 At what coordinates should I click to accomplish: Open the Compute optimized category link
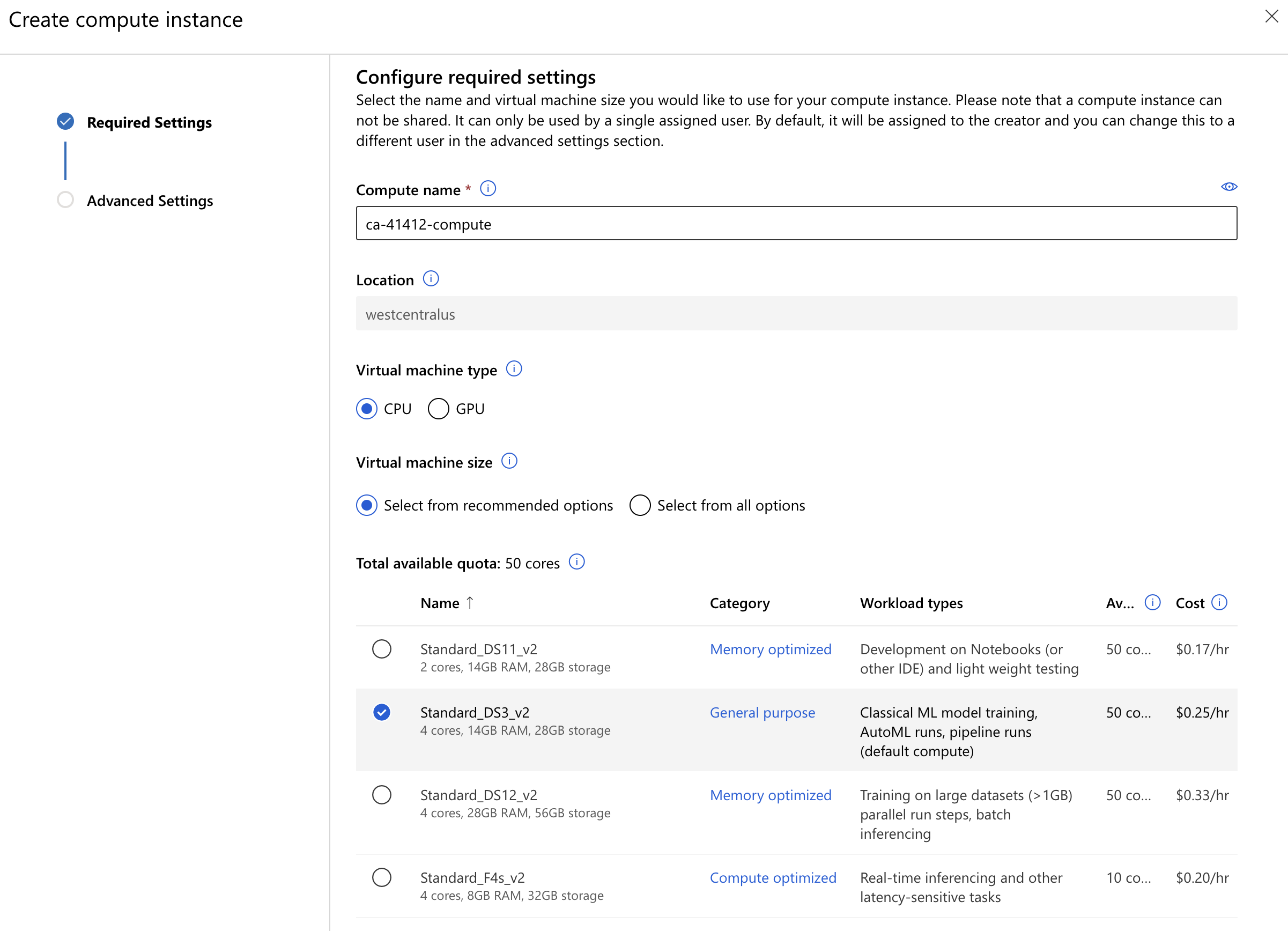pyautogui.click(x=773, y=877)
